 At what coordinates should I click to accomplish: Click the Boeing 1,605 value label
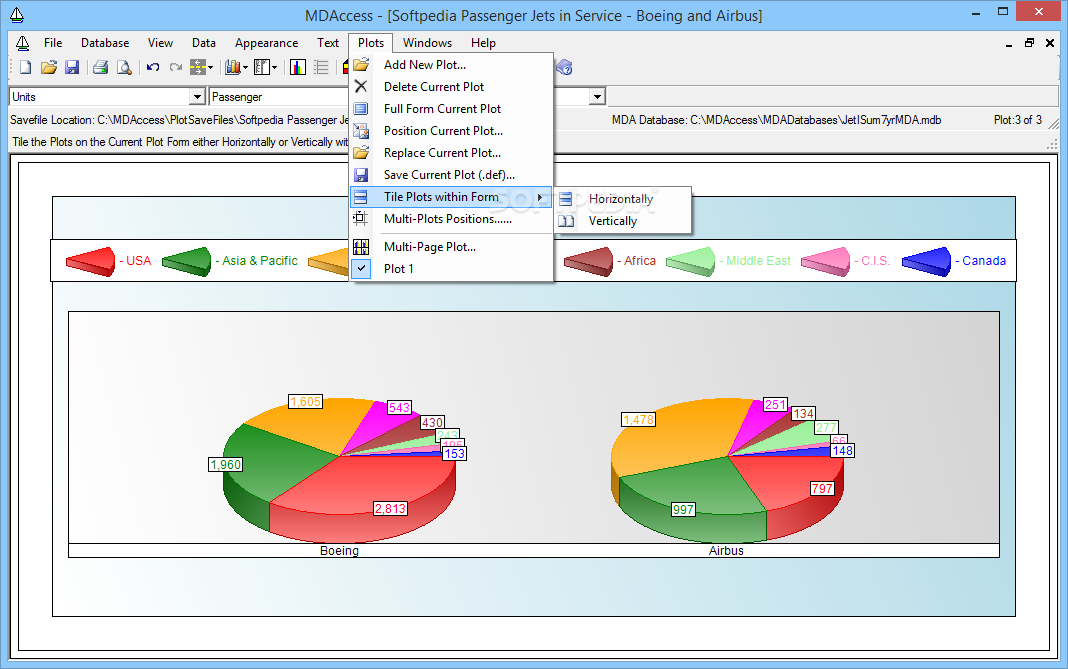(x=305, y=401)
